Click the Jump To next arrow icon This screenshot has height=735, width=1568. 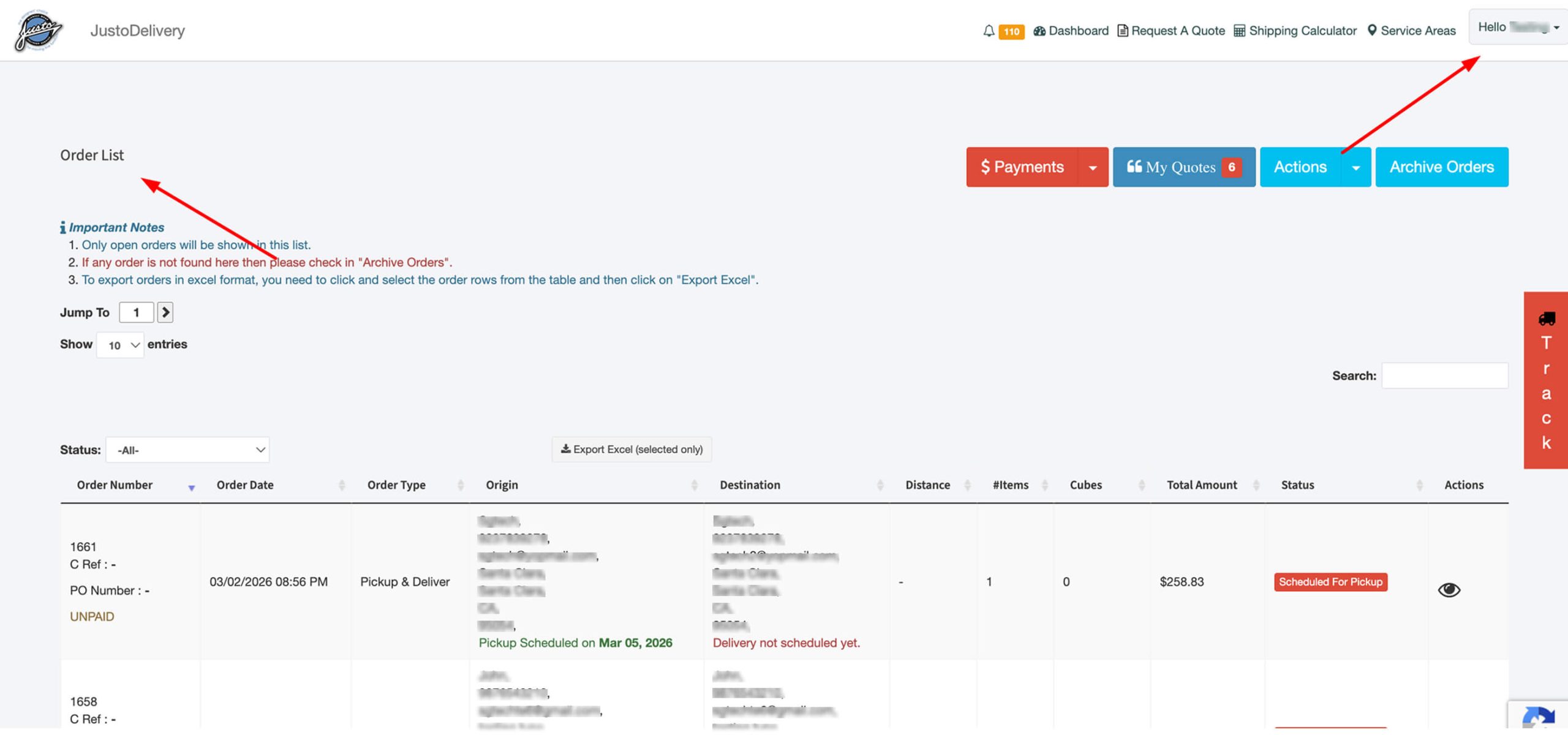[165, 312]
